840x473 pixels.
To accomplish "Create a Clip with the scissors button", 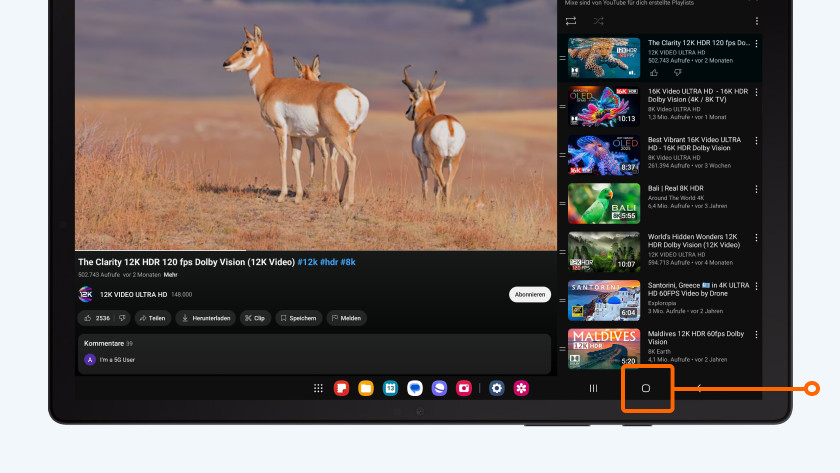I will click(x=253, y=318).
